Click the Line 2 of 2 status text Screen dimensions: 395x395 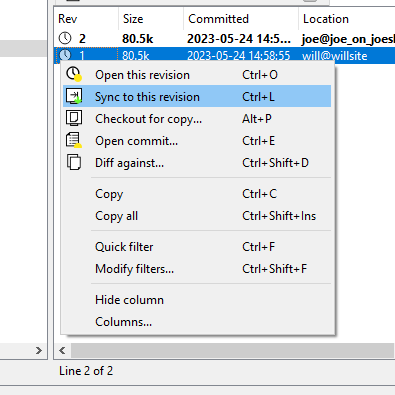[x=86, y=371]
